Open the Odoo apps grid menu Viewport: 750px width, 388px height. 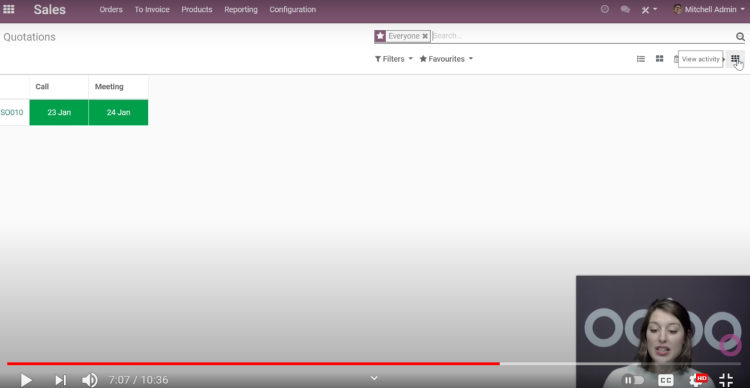[x=9, y=9]
